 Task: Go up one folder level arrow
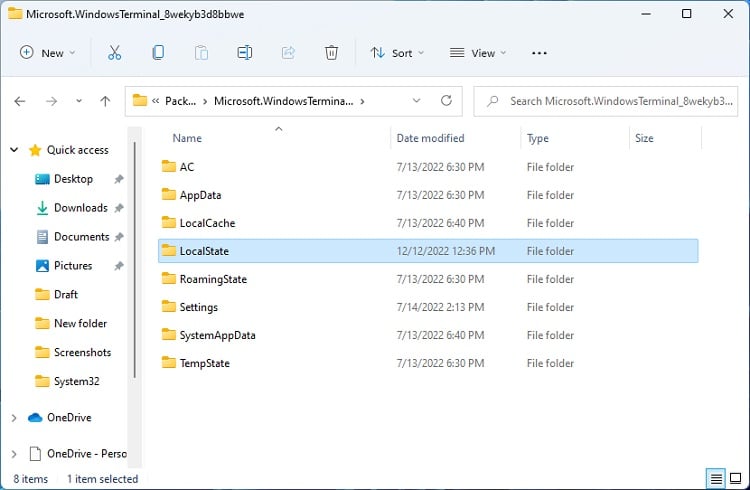105,101
